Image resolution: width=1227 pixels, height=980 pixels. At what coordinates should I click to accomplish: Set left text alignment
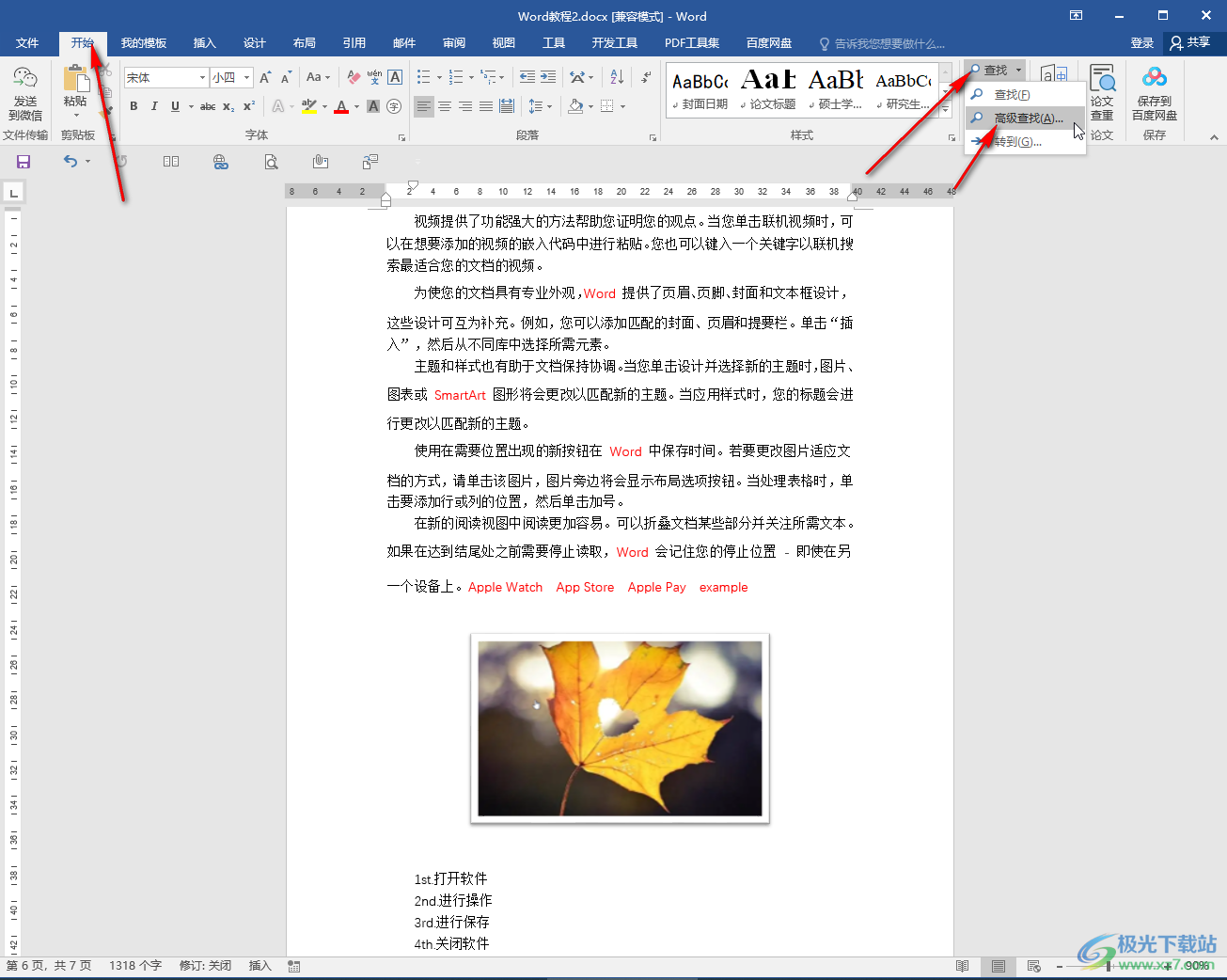coord(424,106)
